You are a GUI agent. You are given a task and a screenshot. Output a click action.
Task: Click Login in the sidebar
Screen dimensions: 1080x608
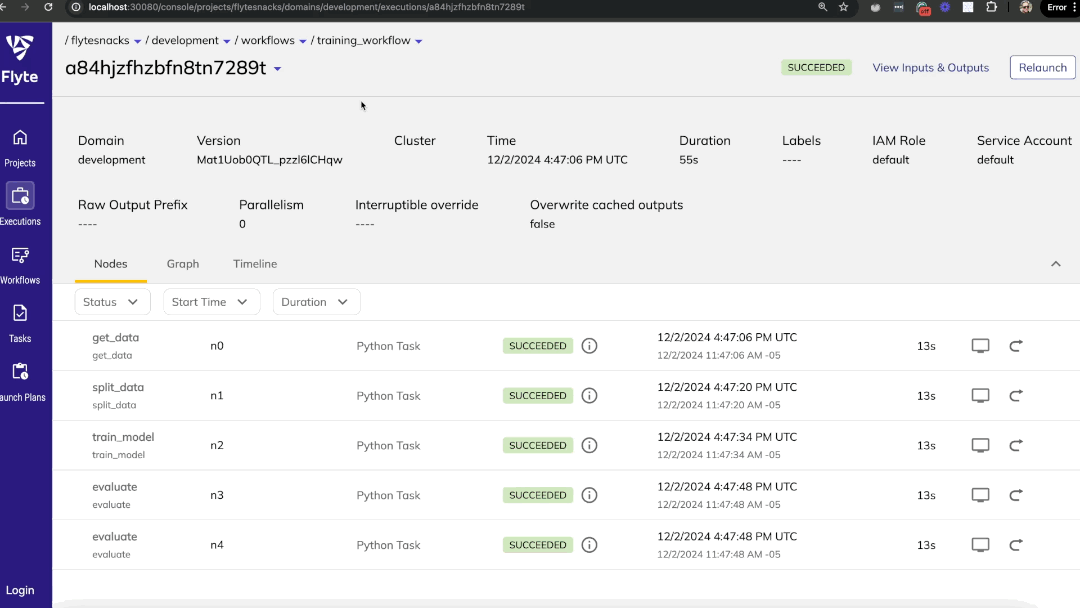(20, 590)
